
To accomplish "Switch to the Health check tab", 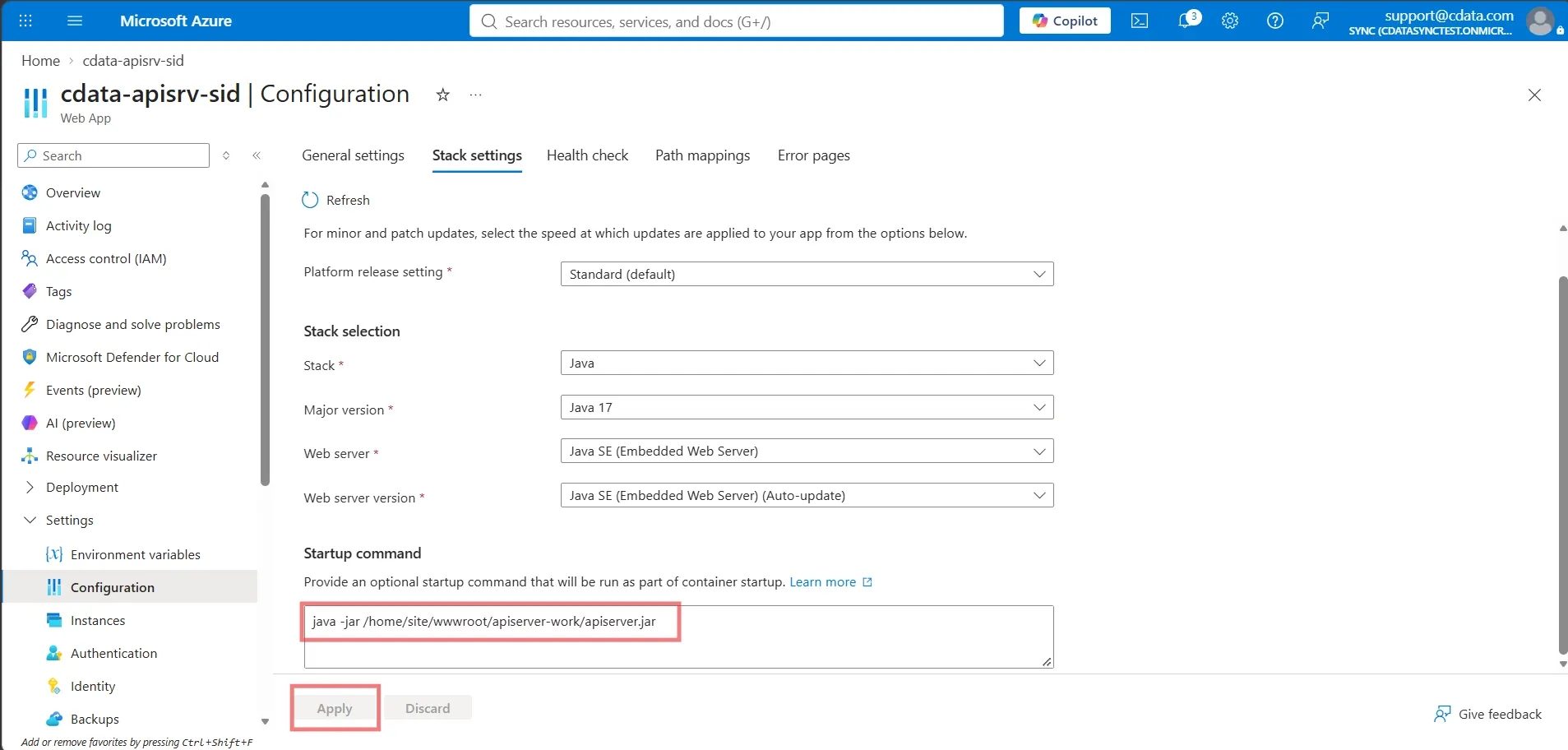I will tap(587, 155).
